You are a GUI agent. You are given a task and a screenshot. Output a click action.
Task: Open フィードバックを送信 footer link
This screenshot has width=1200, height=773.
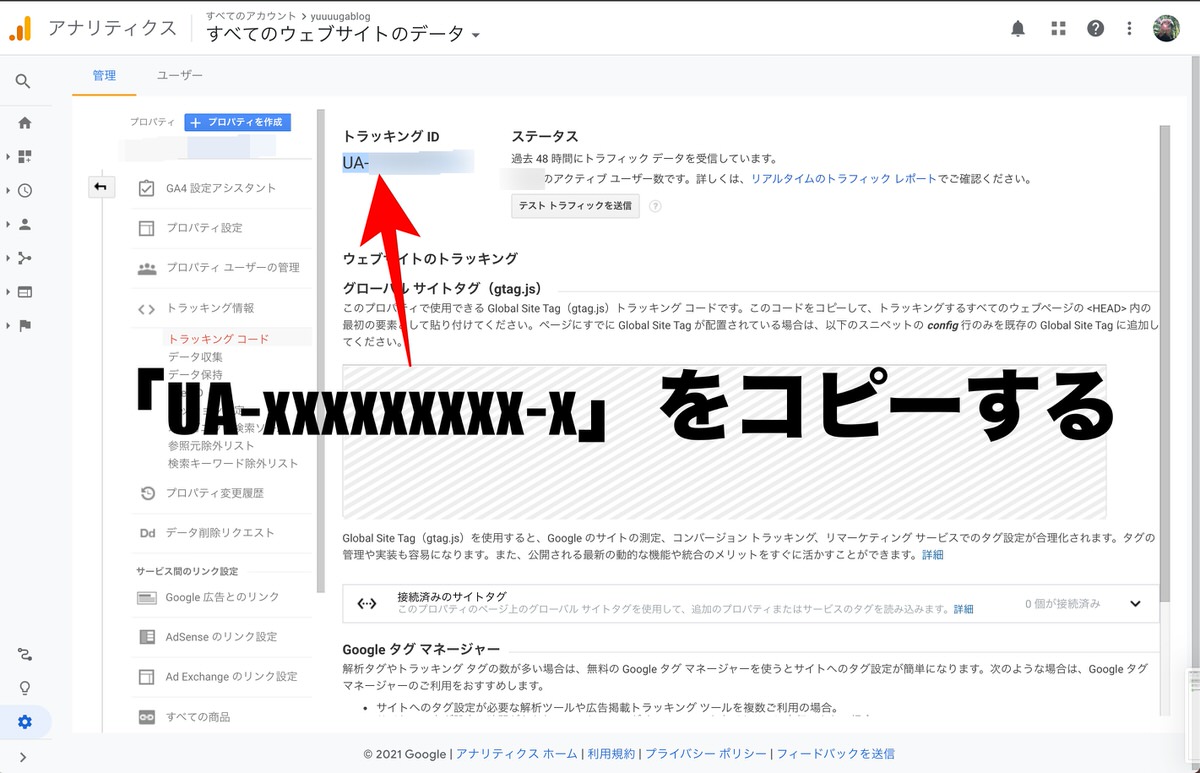tap(835, 754)
